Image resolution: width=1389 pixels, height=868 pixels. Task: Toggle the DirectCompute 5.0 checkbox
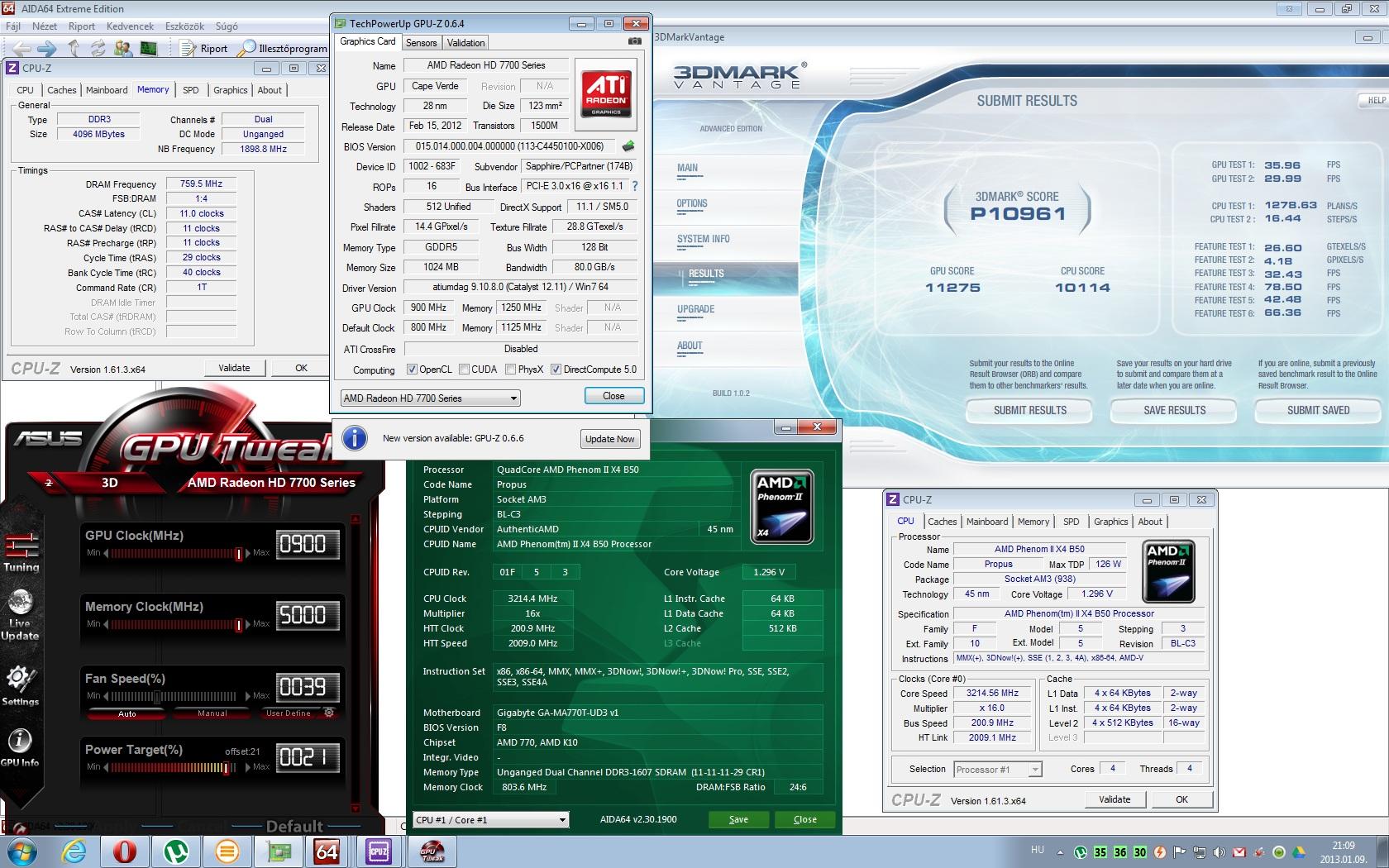(x=556, y=370)
